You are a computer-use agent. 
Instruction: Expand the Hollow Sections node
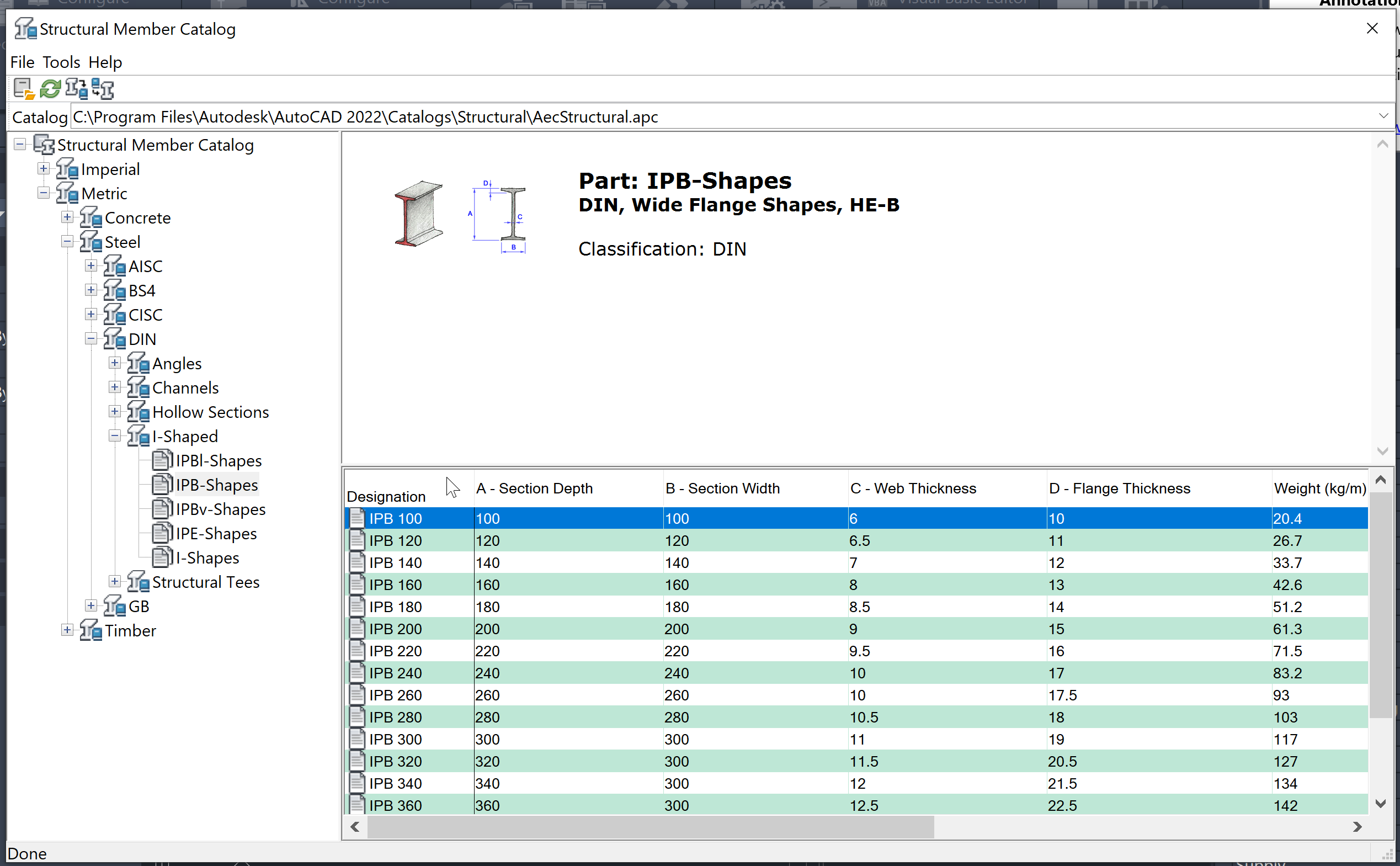(x=115, y=412)
